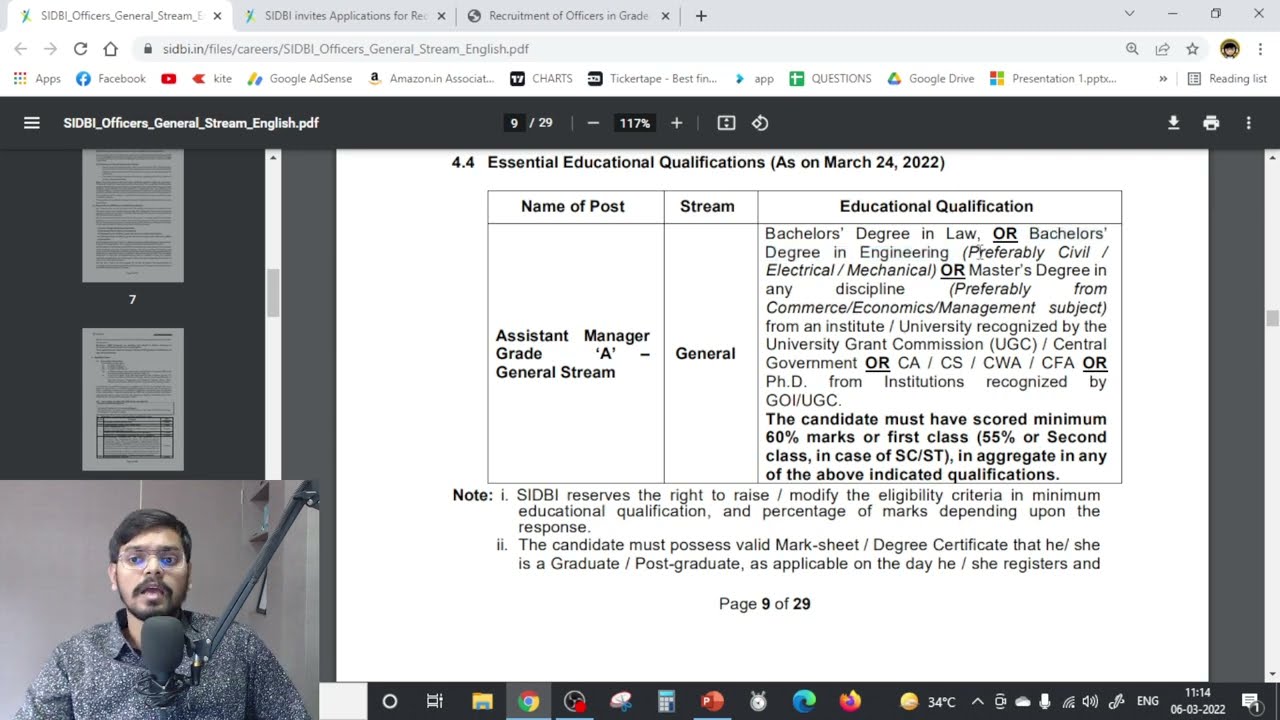This screenshot has width=1280, height=720.
Task: Open the Apps bookmark
Action: pos(37,78)
